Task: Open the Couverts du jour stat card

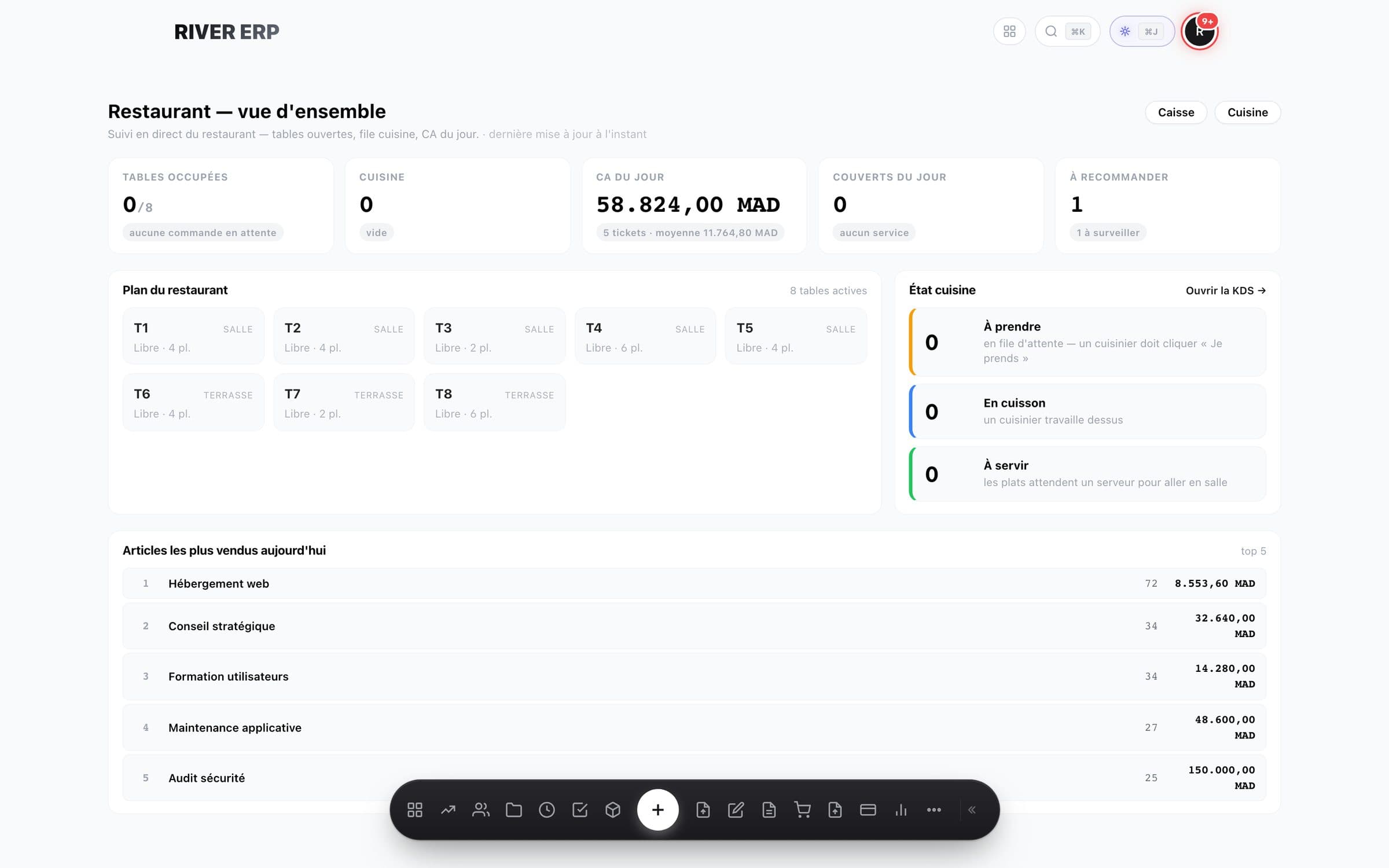Action: 931,206
